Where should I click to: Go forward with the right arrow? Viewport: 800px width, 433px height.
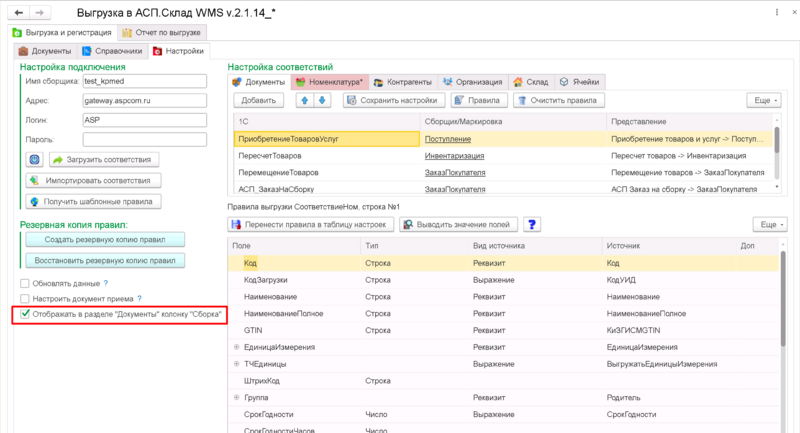[x=39, y=12]
